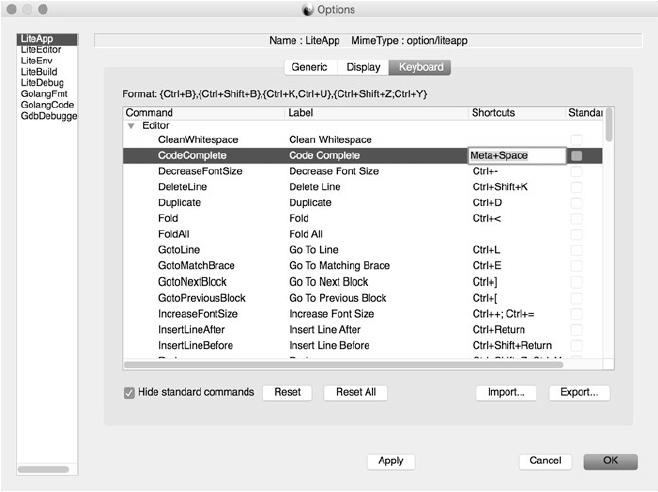
Task: Select the FoldAll command
Action: (x=174, y=234)
